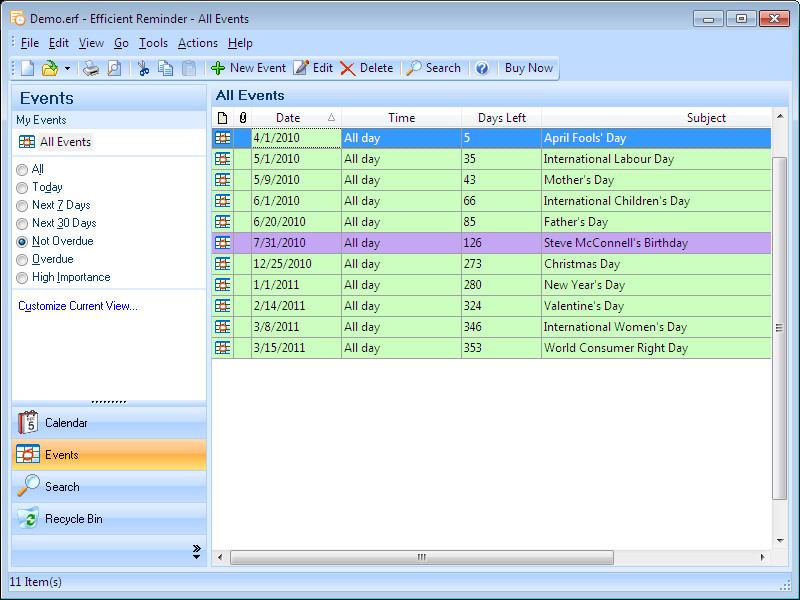Screen dimensions: 800x600
Task: Select the High Importance radio button
Action: (x=22, y=278)
